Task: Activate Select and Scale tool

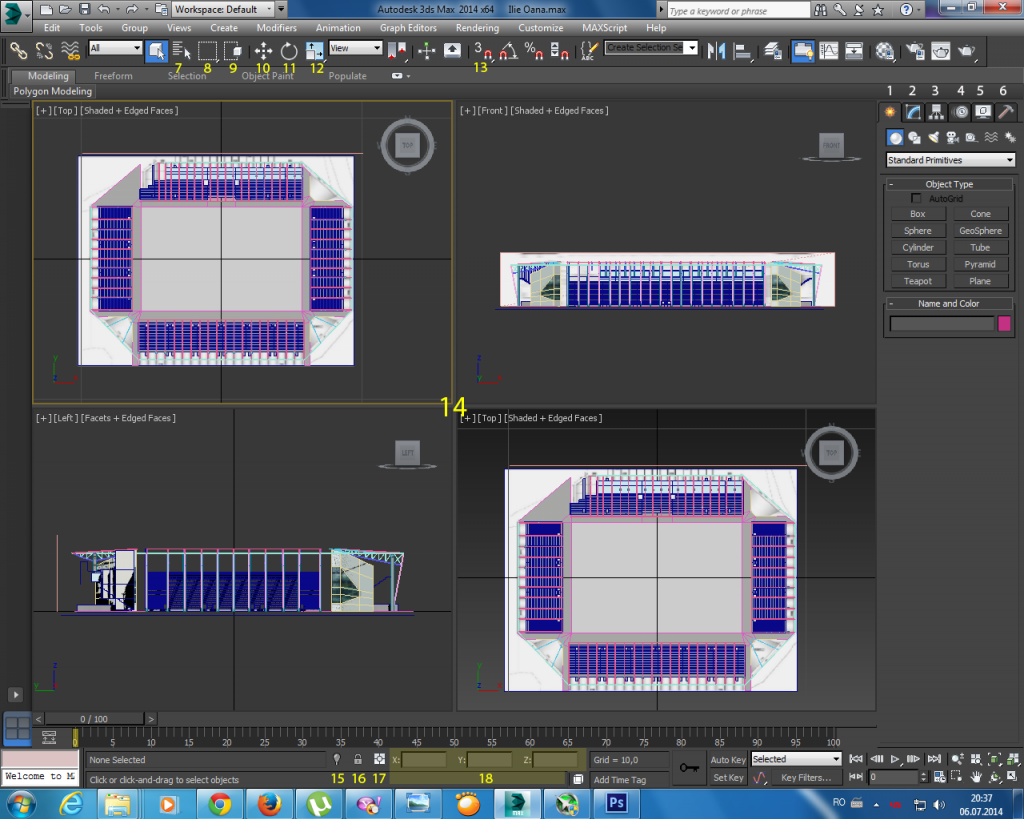Action: coord(315,50)
